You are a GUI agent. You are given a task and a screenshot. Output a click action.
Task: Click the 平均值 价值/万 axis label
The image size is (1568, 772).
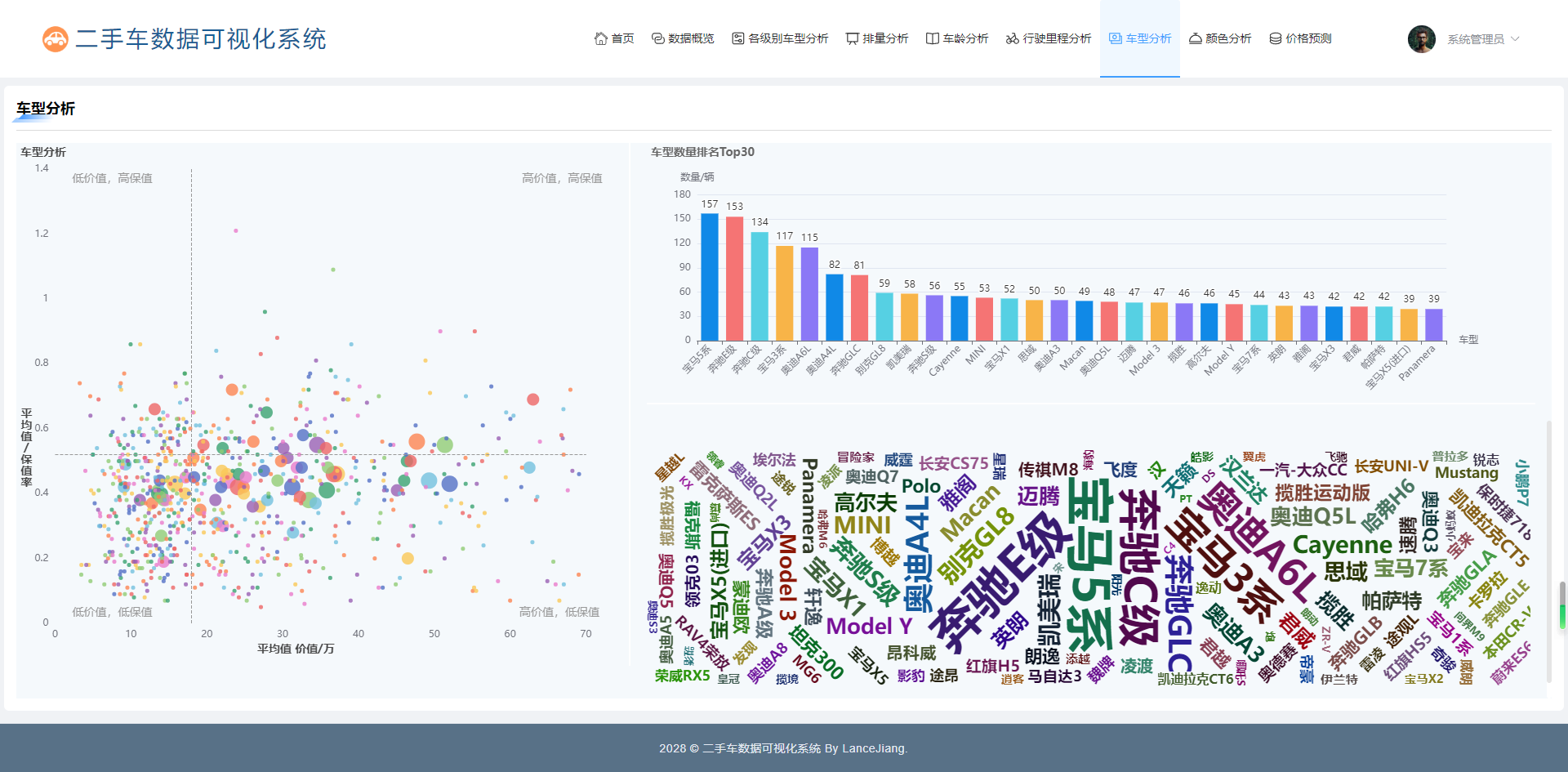point(296,649)
